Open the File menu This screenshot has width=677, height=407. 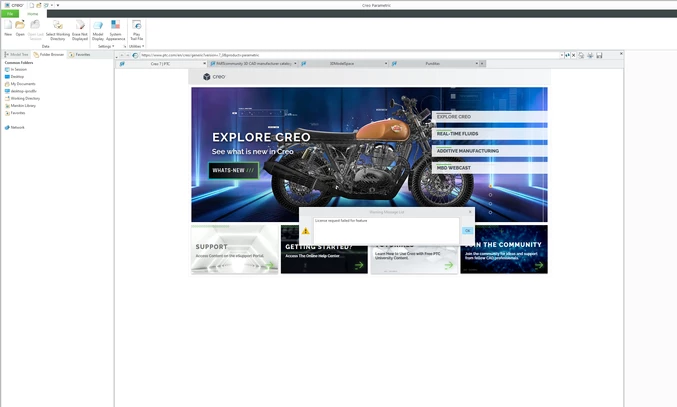[10, 14]
